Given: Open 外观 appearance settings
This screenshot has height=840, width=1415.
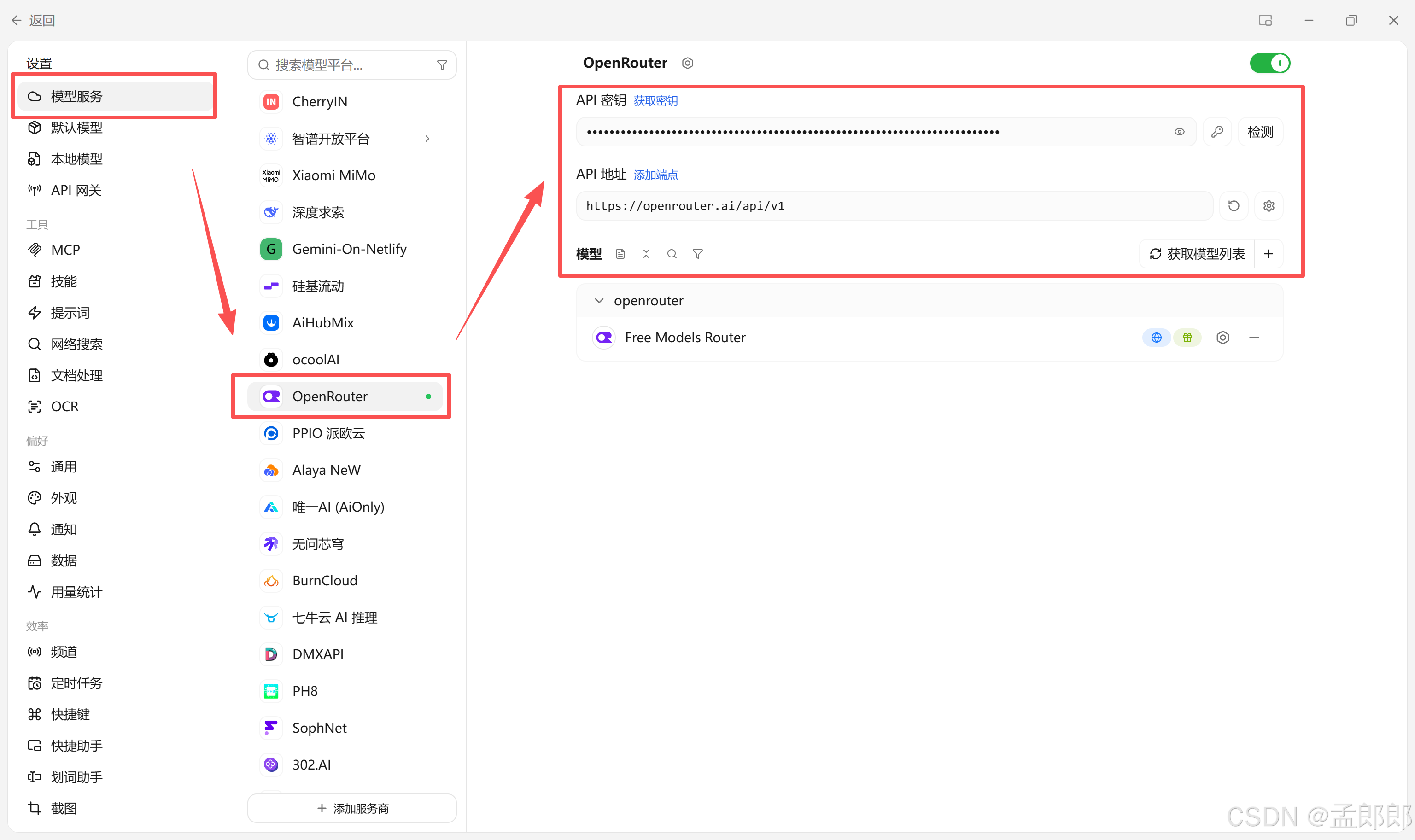Looking at the screenshot, I should (115, 498).
